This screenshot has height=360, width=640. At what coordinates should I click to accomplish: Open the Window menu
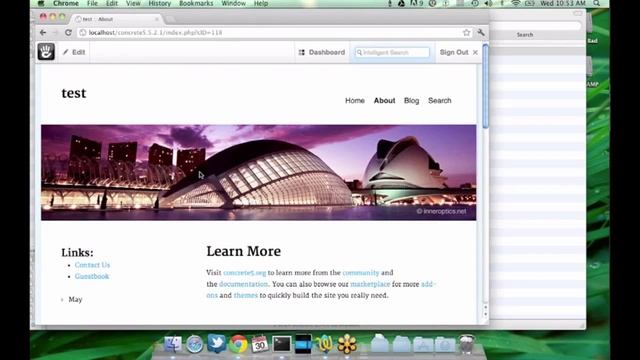pyautogui.click(x=233, y=3)
